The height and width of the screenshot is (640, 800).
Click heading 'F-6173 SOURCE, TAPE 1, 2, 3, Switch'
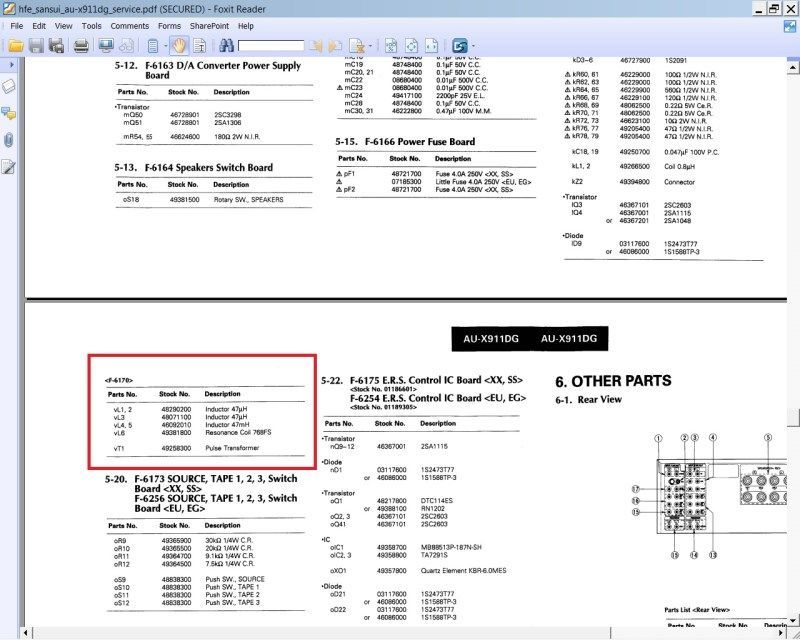(216, 479)
